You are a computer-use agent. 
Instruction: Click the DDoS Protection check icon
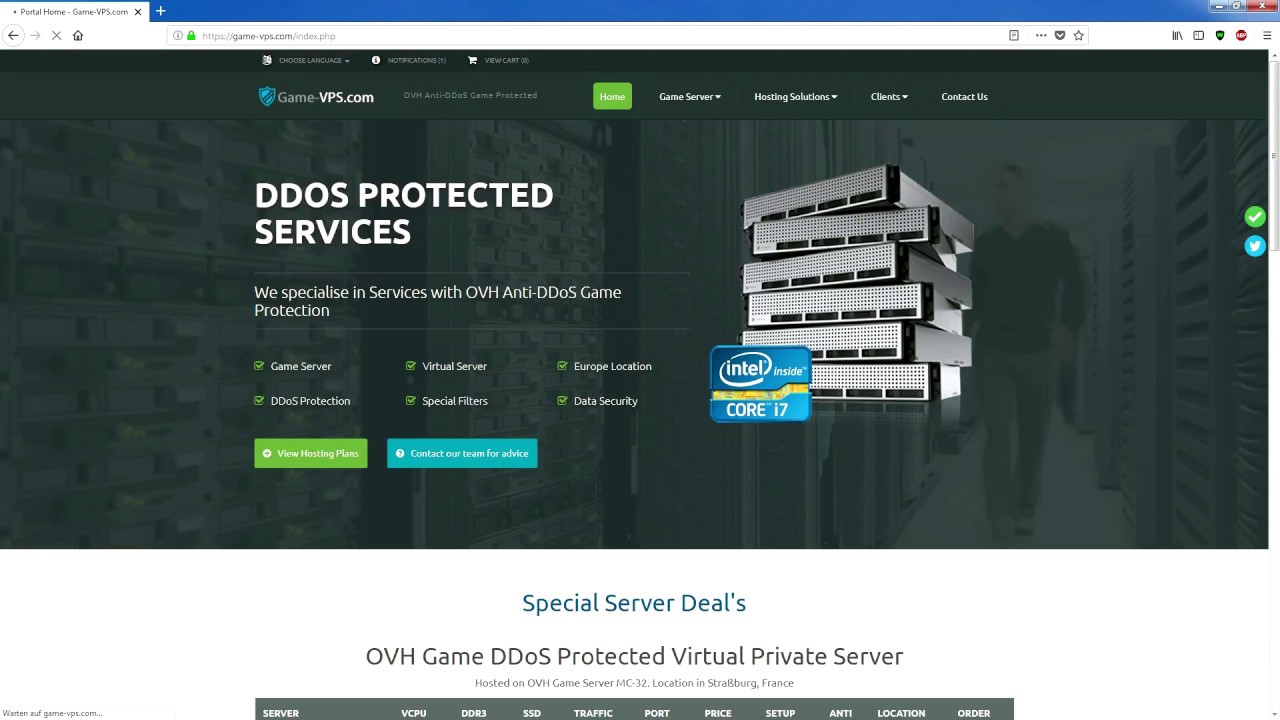(259, 400)
